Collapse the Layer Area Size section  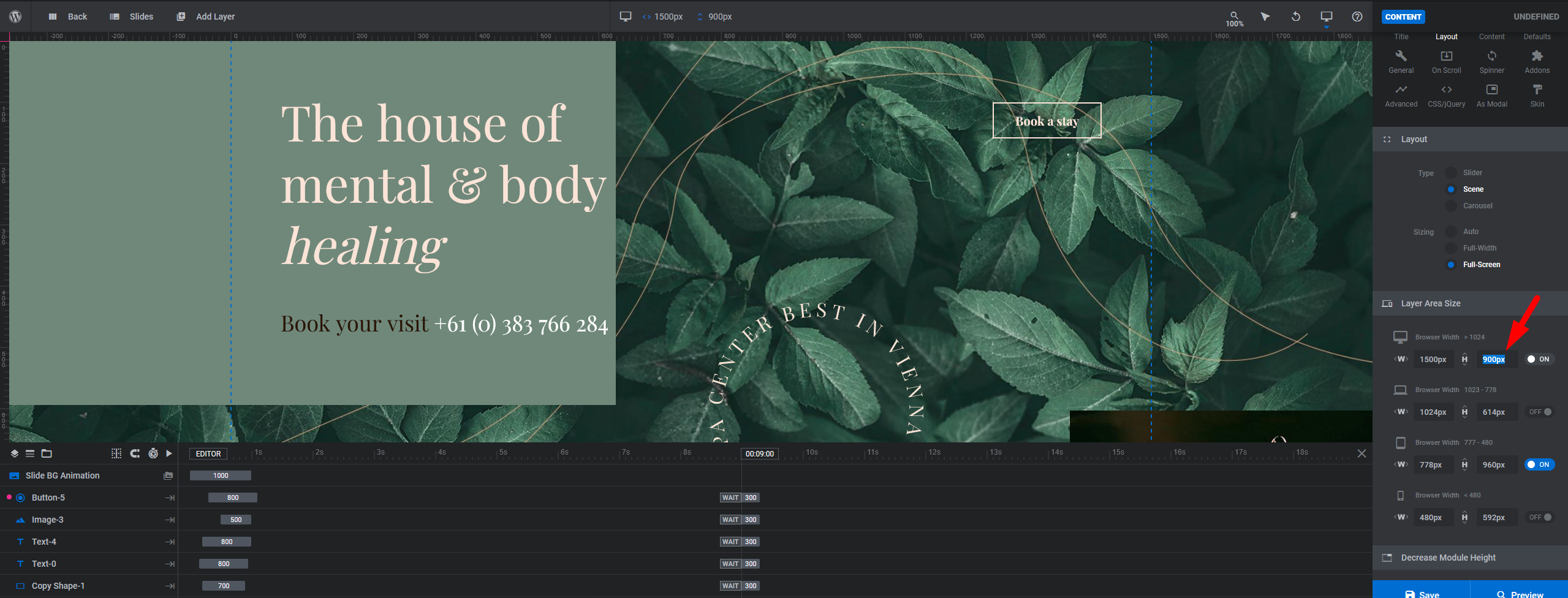click(x=1470, y=303)
